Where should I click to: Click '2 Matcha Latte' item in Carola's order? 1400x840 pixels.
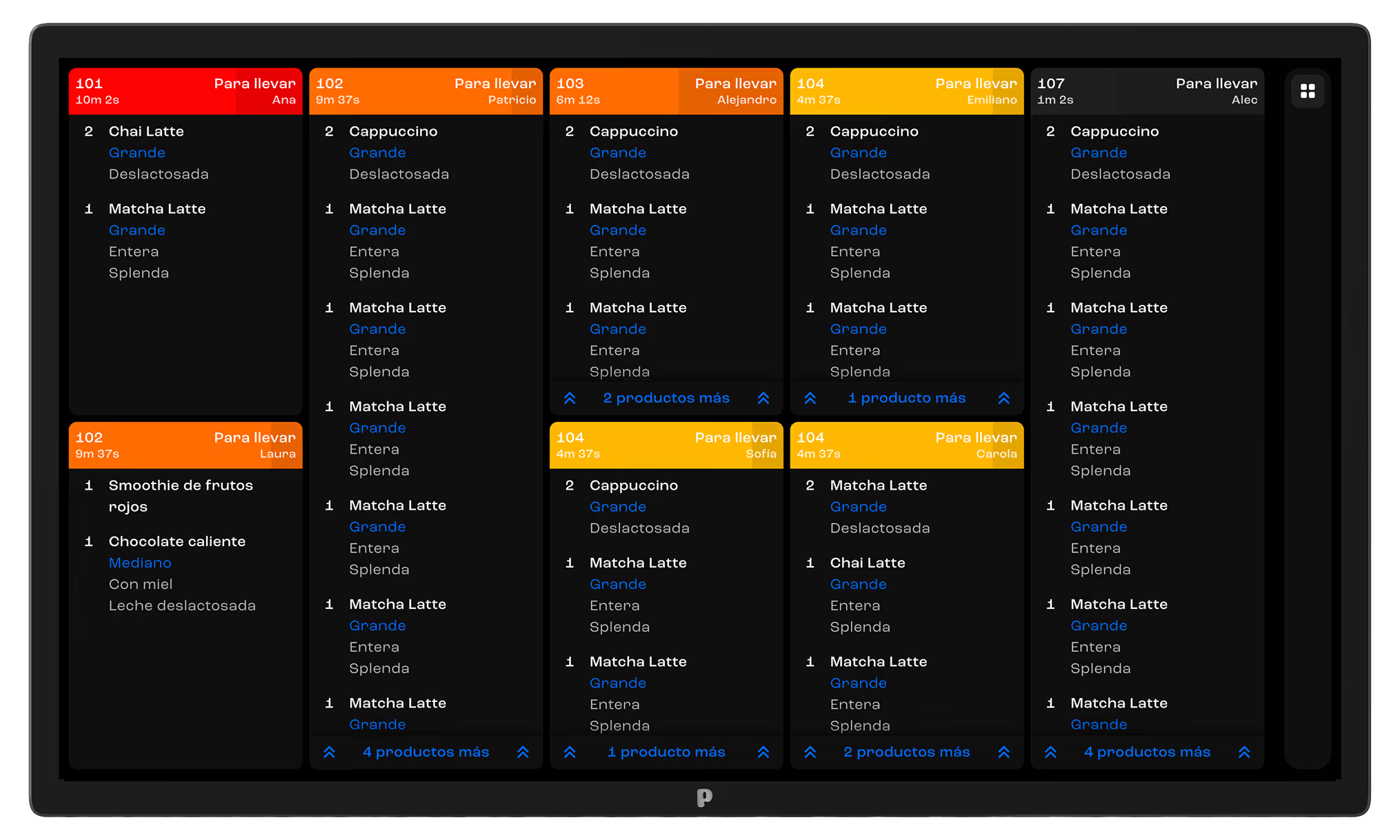(879, 486)
